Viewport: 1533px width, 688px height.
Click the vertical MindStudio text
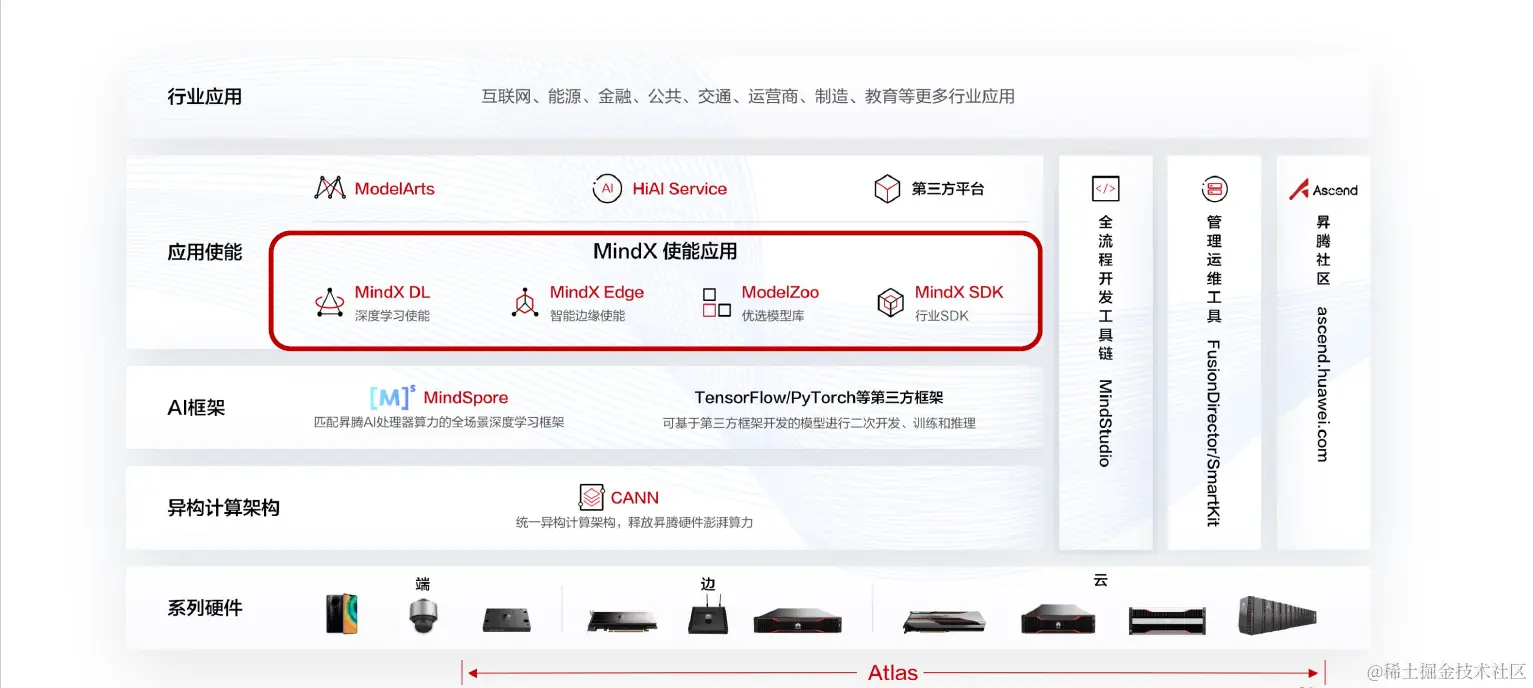pos(1105,422)
